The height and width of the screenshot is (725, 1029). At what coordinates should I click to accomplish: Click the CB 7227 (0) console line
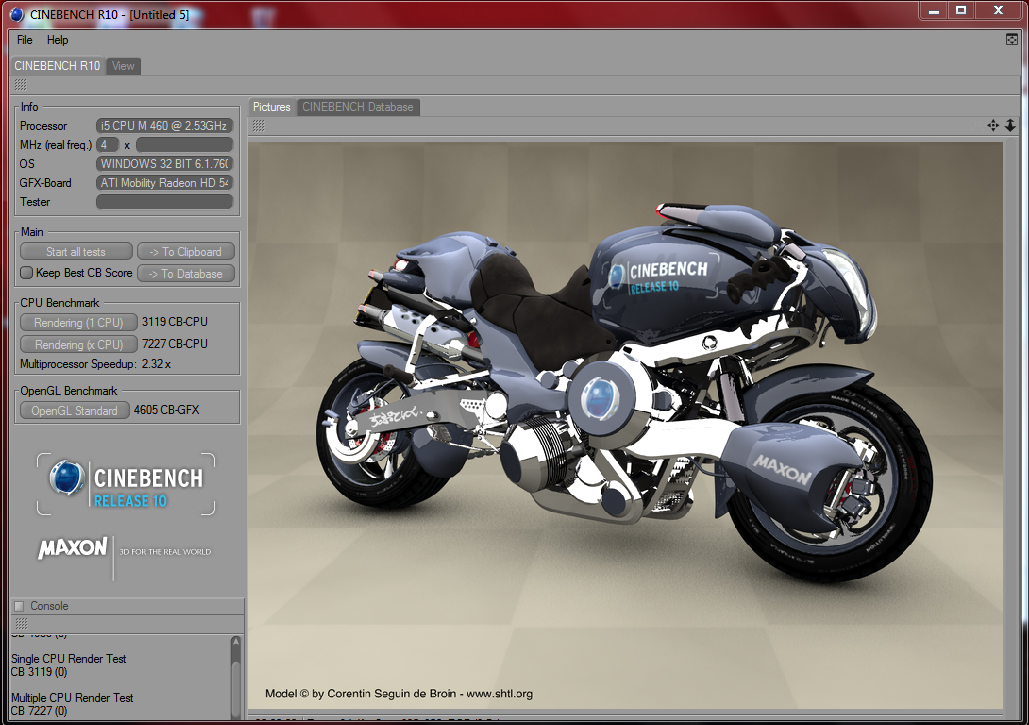tap(39, 711)
